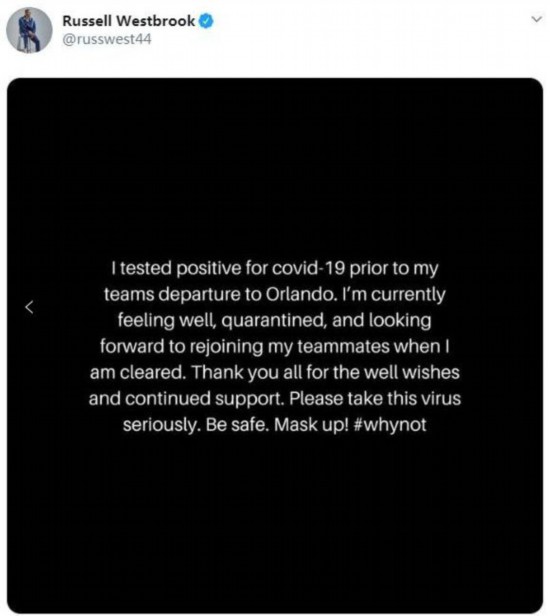Image resolution: width=550 pixels, height=616 pixels.
Task: Go to previous image with left arrow
Action: pos(29,307)
